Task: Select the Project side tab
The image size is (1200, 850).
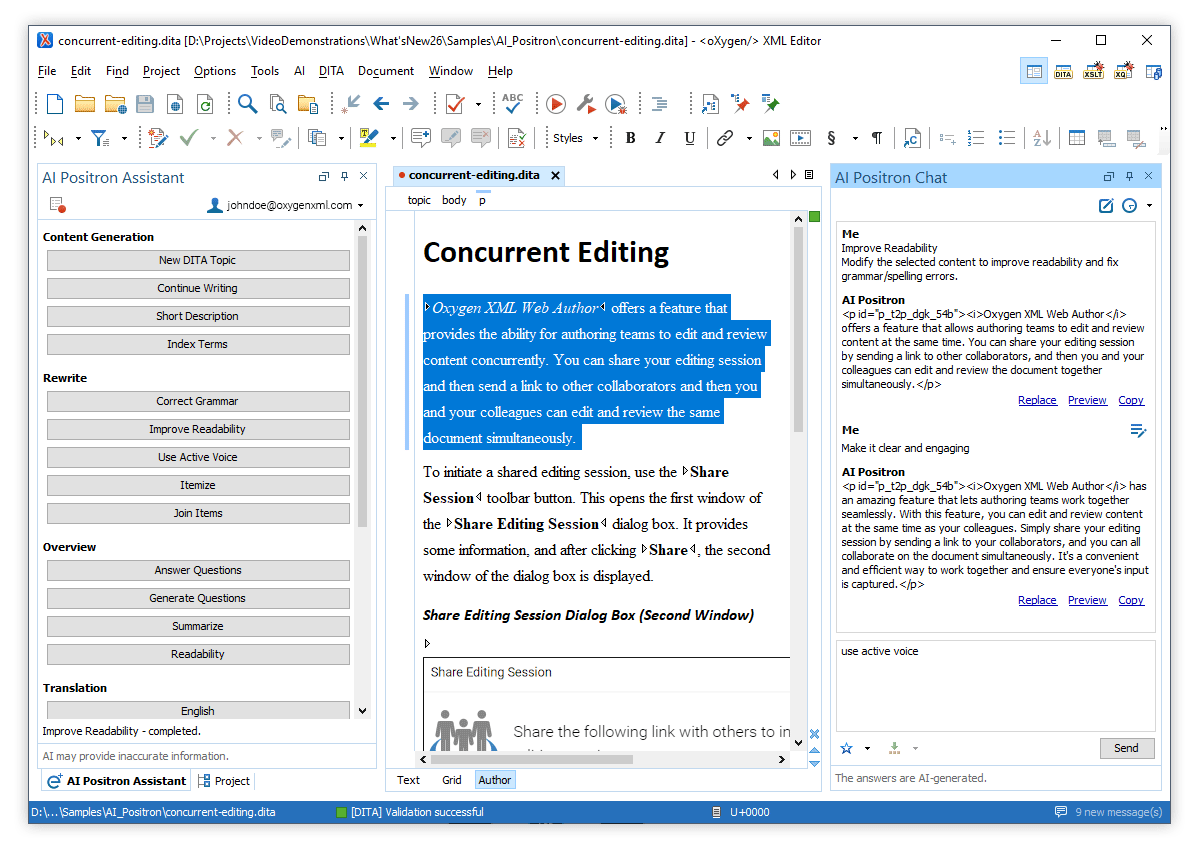Action: pos(224,781)
